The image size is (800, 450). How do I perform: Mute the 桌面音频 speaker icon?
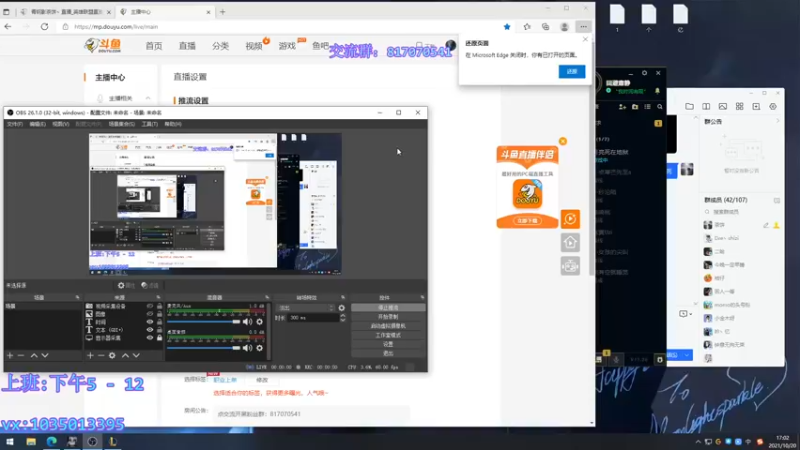[247, 348]
